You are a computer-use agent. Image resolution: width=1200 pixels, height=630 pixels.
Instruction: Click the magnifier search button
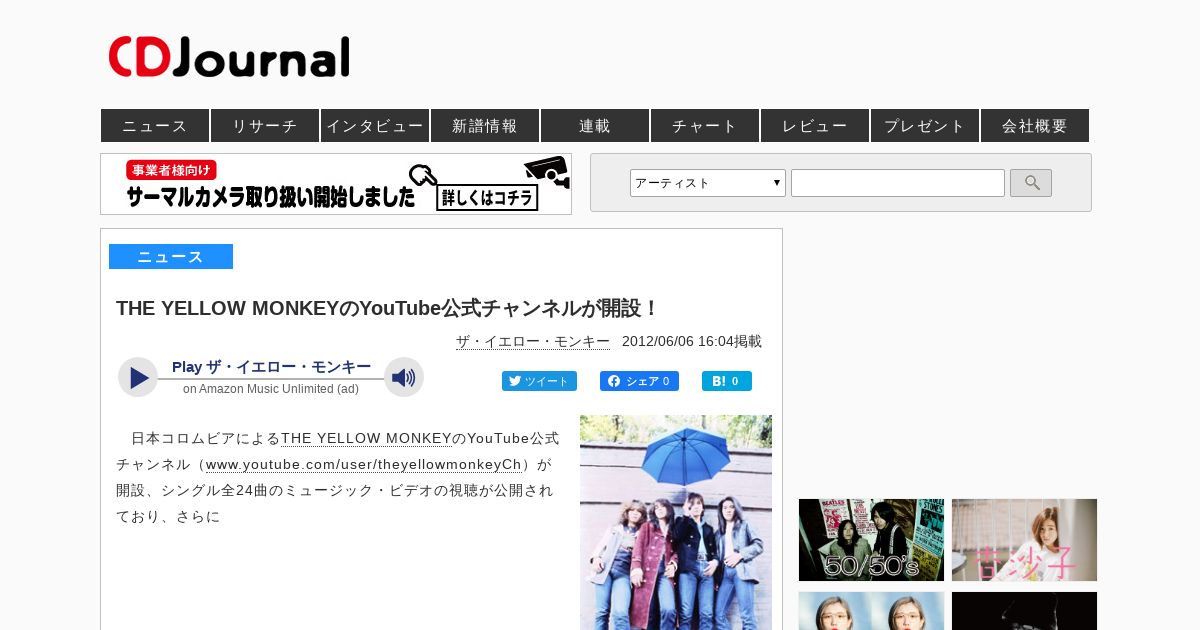[1031, 183]
